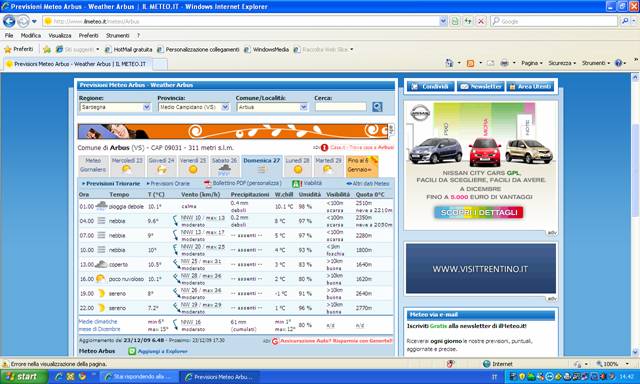This screenshot has width=640, height=384.
Task: Click the Google search magnifier icon
Action: point(625,21)
